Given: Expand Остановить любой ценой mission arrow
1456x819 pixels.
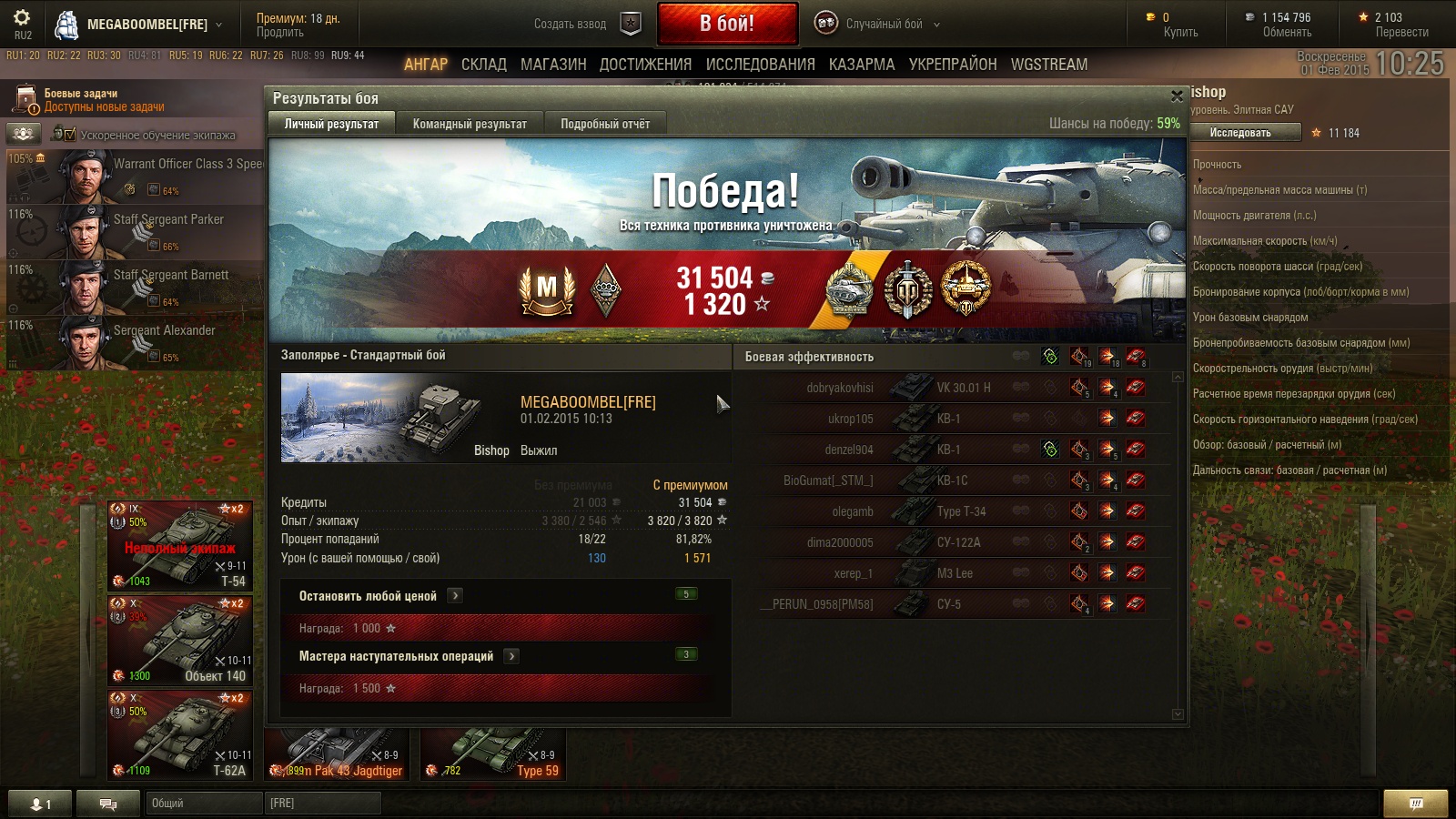Looking at the screenshot, I should pos(456,596).
